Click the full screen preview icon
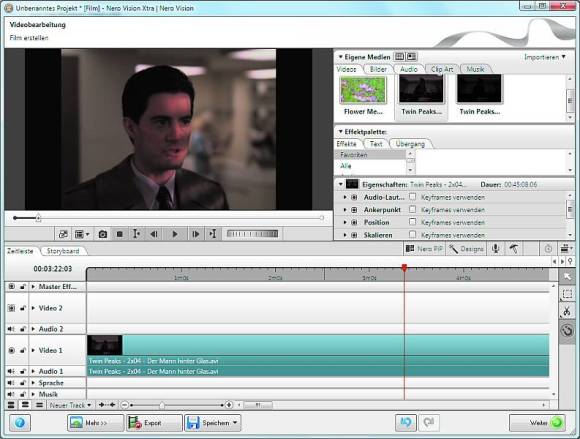 64,234
